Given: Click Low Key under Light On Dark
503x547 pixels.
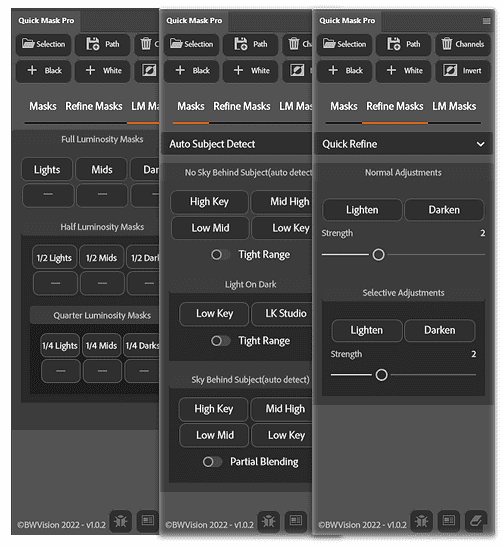Looking at the screenshot, I should [214, 314].
